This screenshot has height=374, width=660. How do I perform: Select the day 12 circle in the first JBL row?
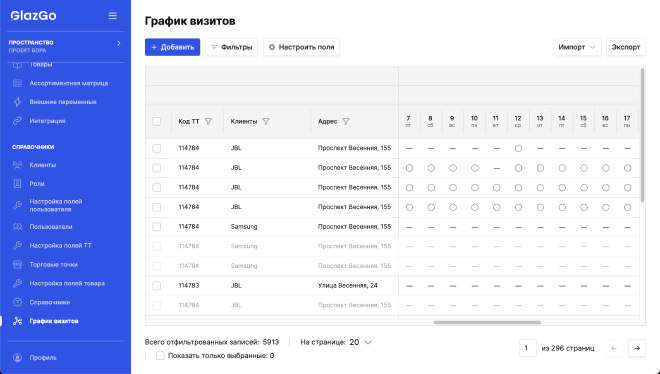(x=518, y=148)
